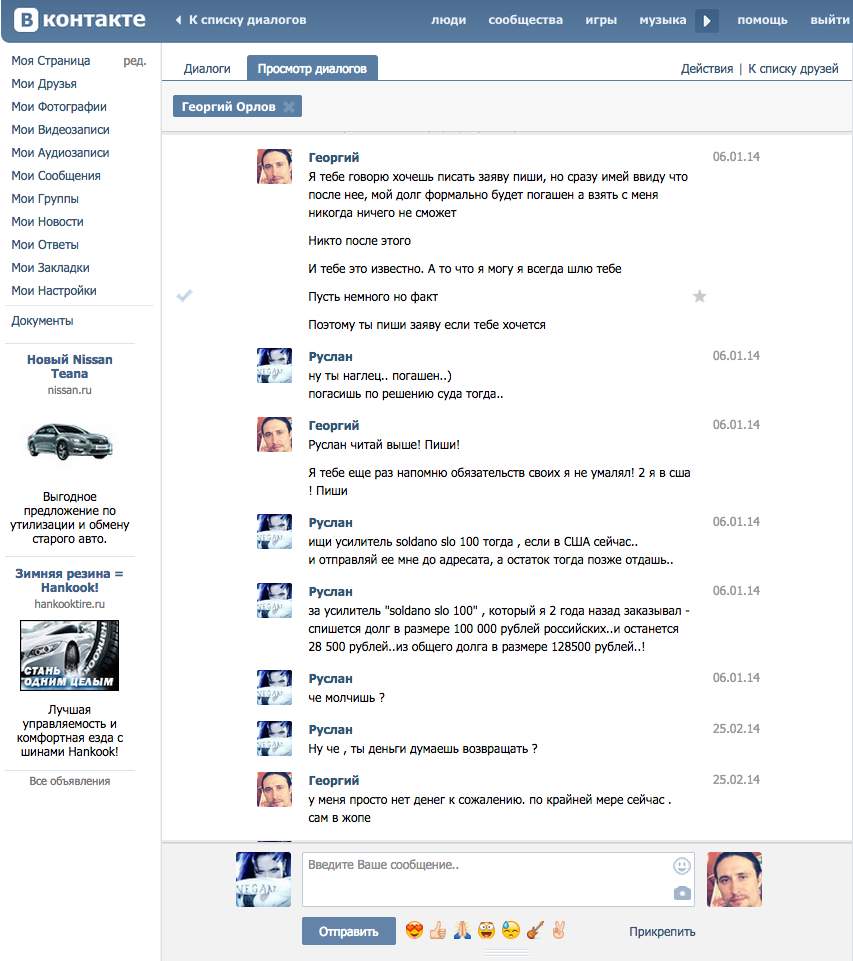Viewport: 853px width, 961px height.
Task: Open the Действия actions menu
Action: pyautogui.click(x=707, y=69)
